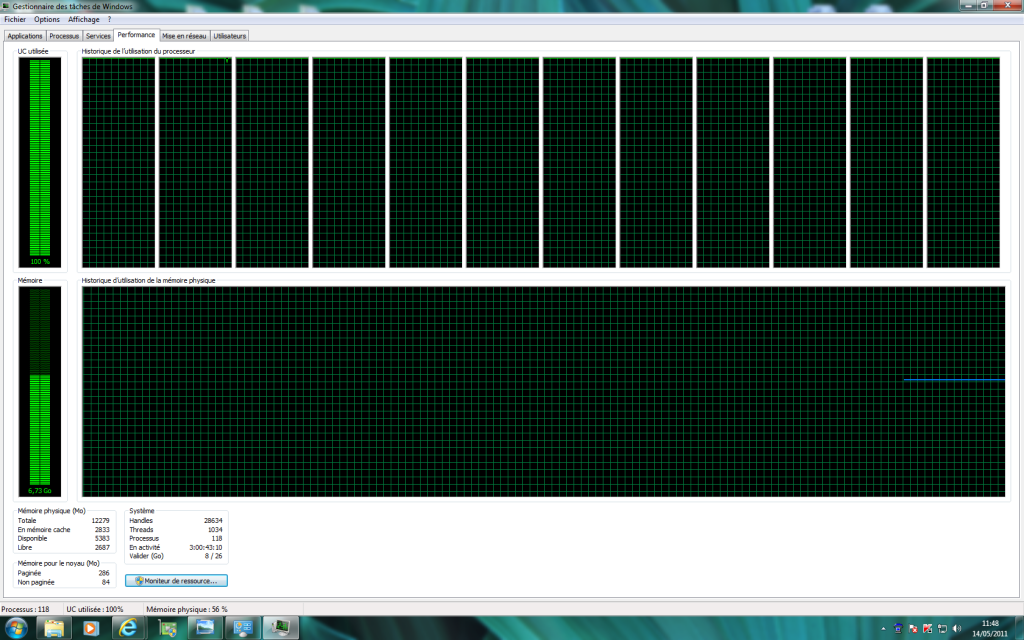Switch to the Utilisateurs tab
Viewport: 1024px width, 640px height.
(x=230, y=36)
